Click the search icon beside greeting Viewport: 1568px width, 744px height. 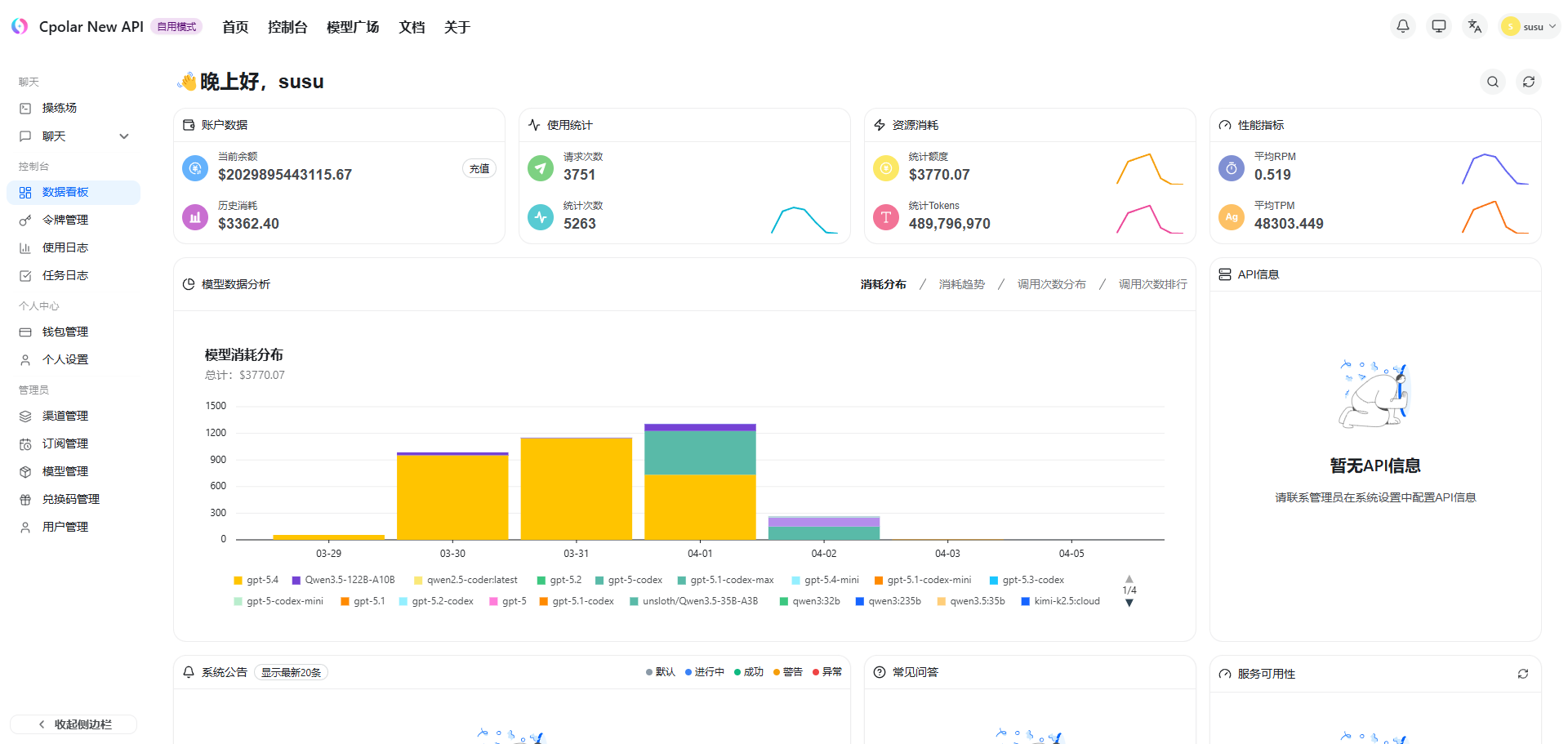tap(1492, 82)
